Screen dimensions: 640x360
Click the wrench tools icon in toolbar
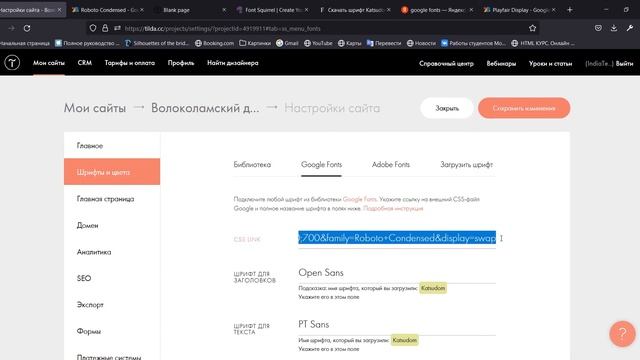click(x=629, y=28)
